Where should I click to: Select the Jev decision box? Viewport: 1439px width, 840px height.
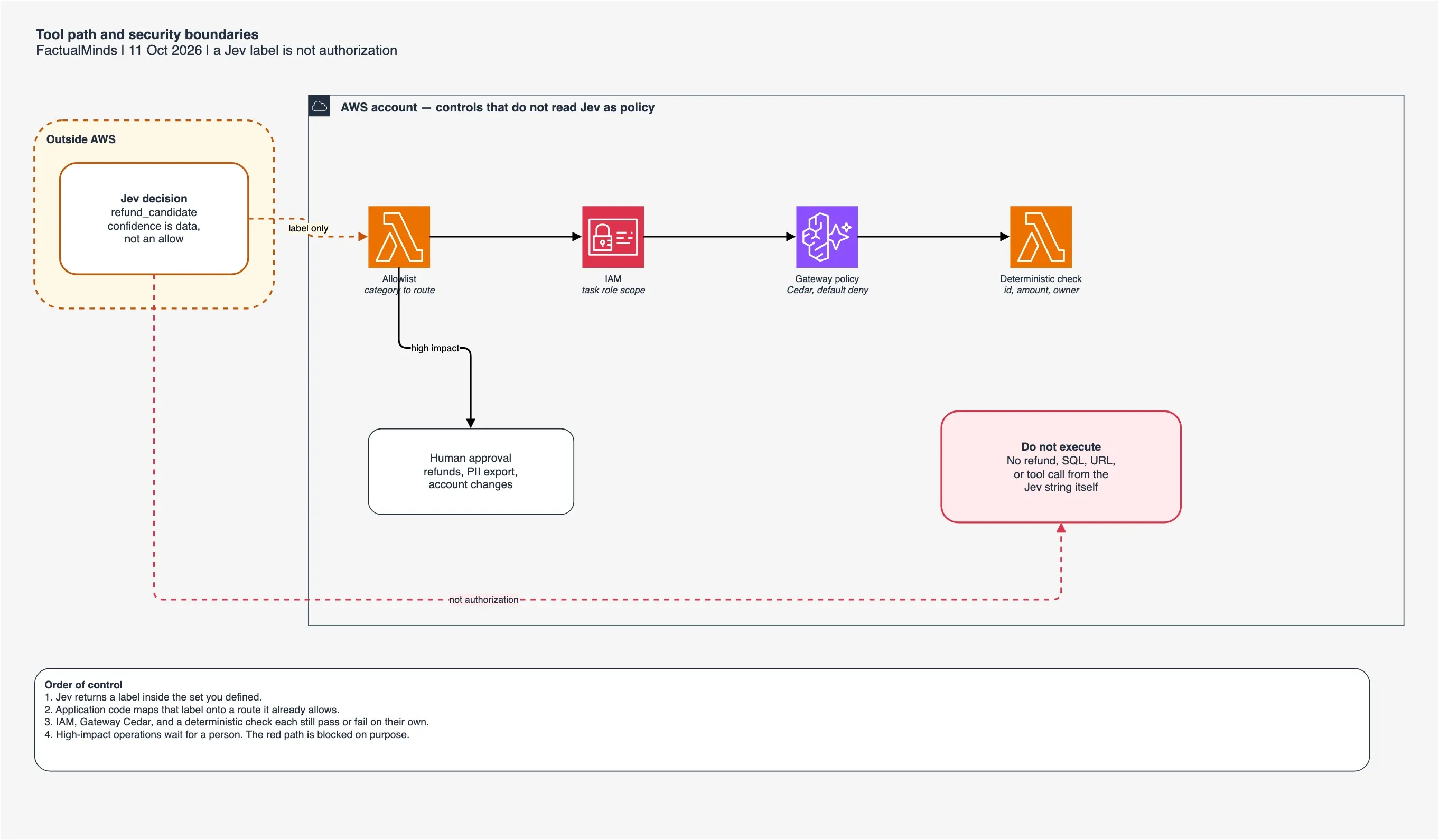(154, 219)
